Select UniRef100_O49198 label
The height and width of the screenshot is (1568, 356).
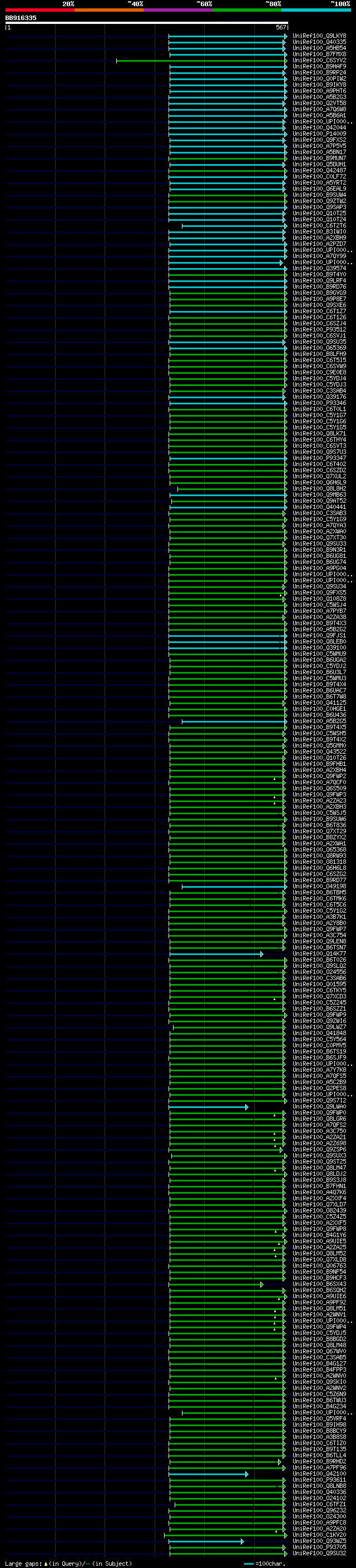pos(319,886)
